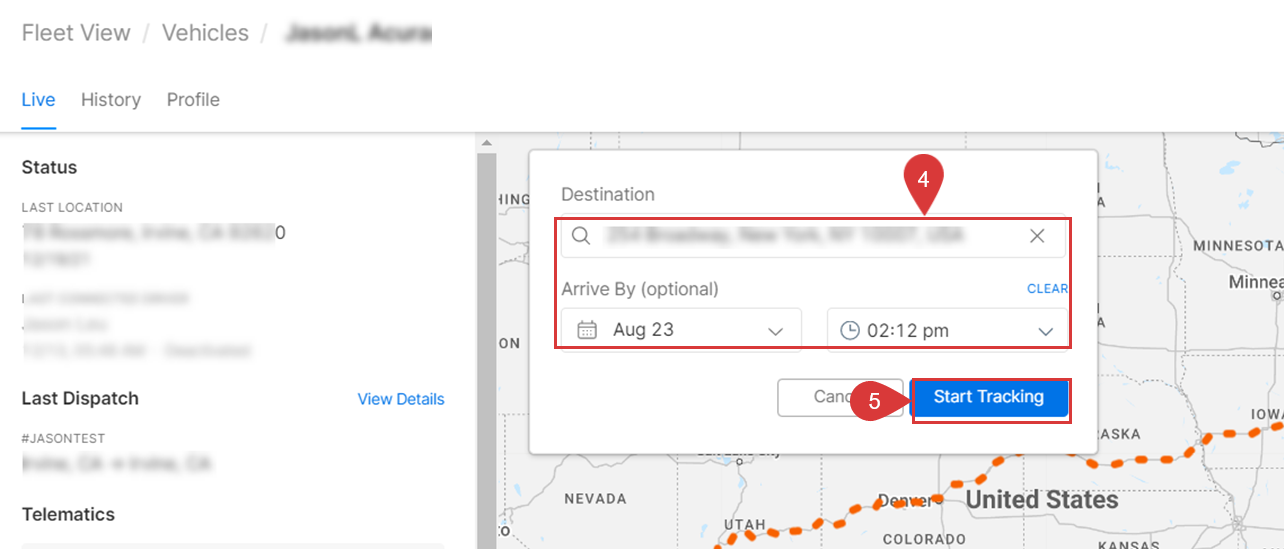Click MINNESOTA label on the map

click(x=1237, y=245)
